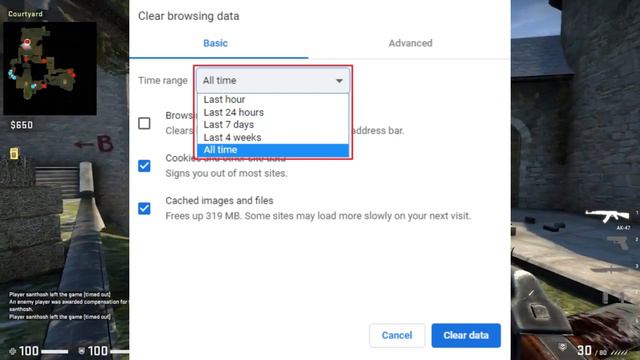Click 'Signs you out of most sites.' text
The width and height of the screenshot is (640, 360).
point(226,173)
